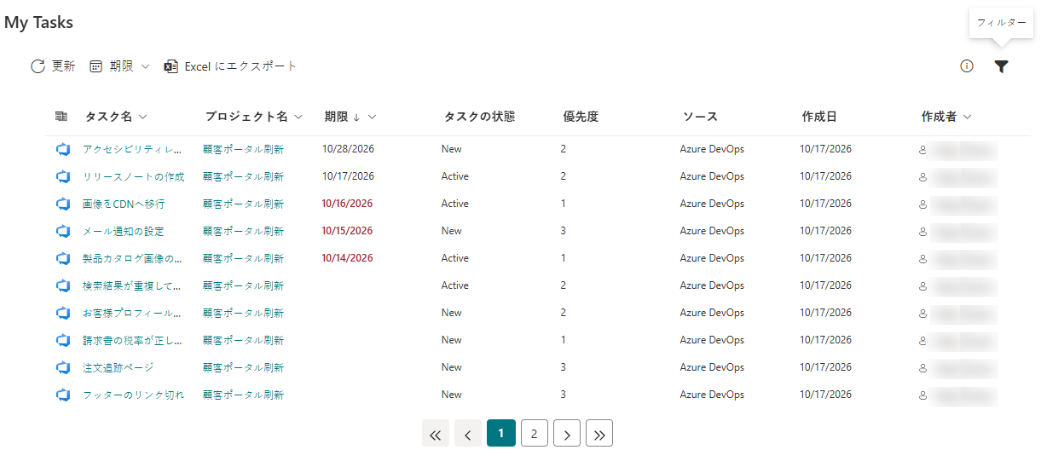This screenshot has width=1040, height=465.
Task: Click the due date 10/28/2026
Action: (348, 149)
